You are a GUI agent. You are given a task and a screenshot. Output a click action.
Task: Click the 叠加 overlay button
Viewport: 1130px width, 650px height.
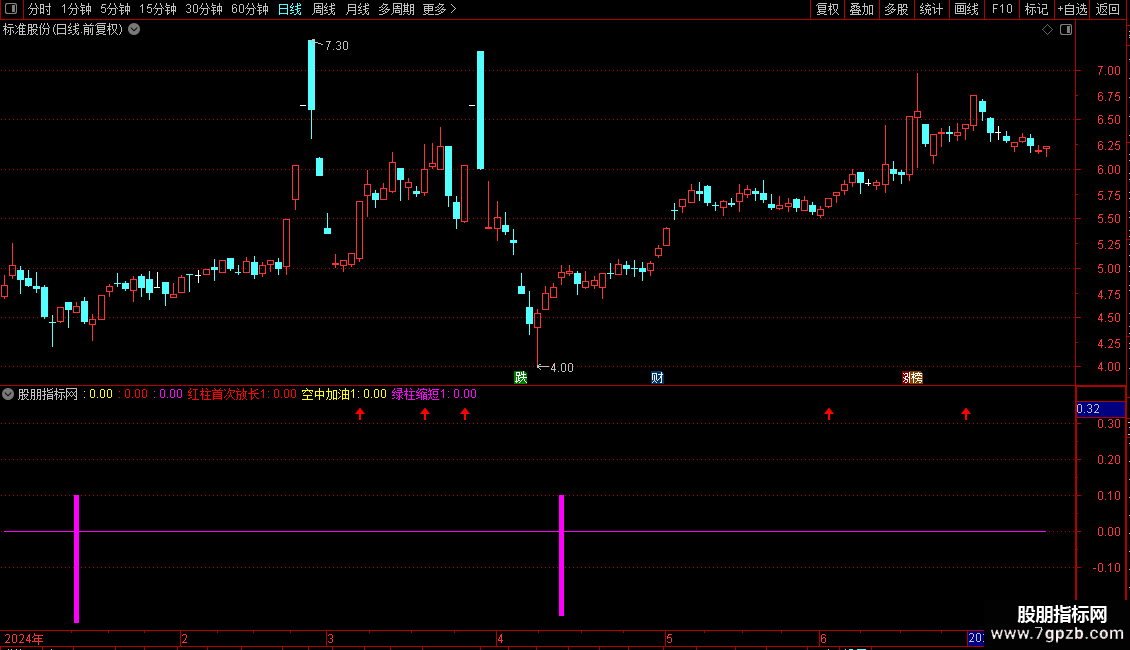(x=861, y=9)
